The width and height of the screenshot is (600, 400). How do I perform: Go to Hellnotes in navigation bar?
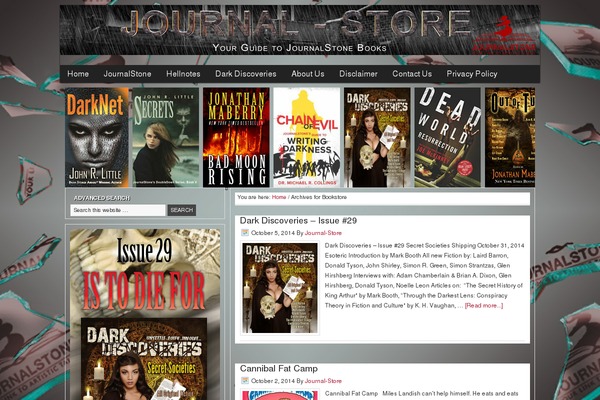(x=183, y=74)
